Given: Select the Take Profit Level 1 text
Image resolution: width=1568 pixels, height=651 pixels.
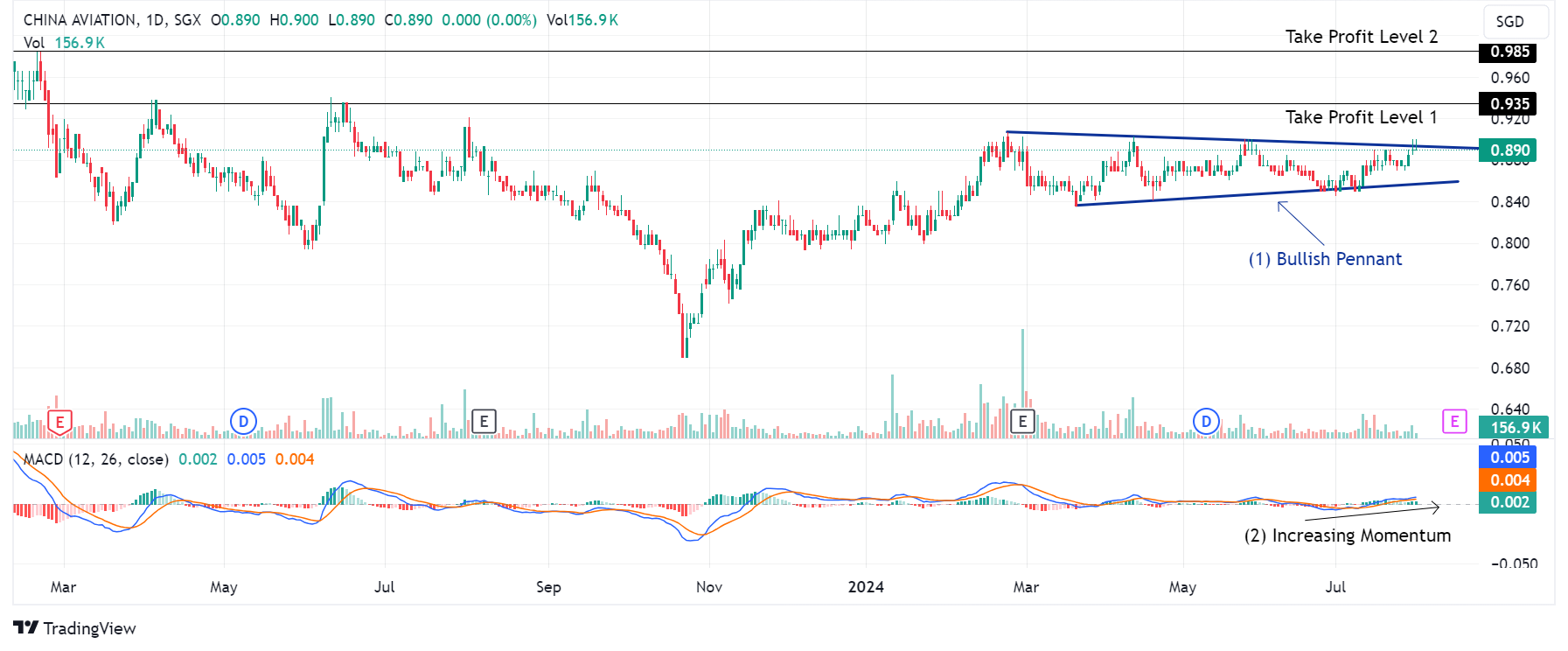Looking at the screenshot, I should (1362, 117).
